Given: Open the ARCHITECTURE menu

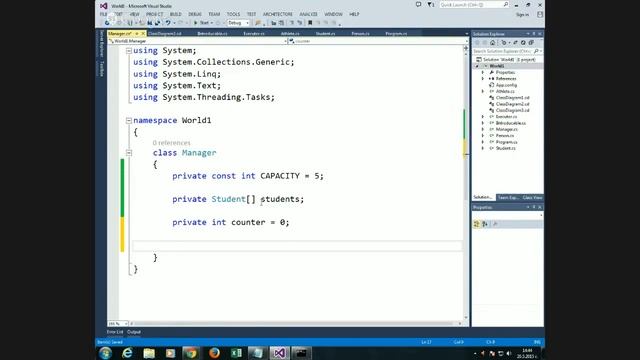Looking at the screenshot, I should click(278, 14).
